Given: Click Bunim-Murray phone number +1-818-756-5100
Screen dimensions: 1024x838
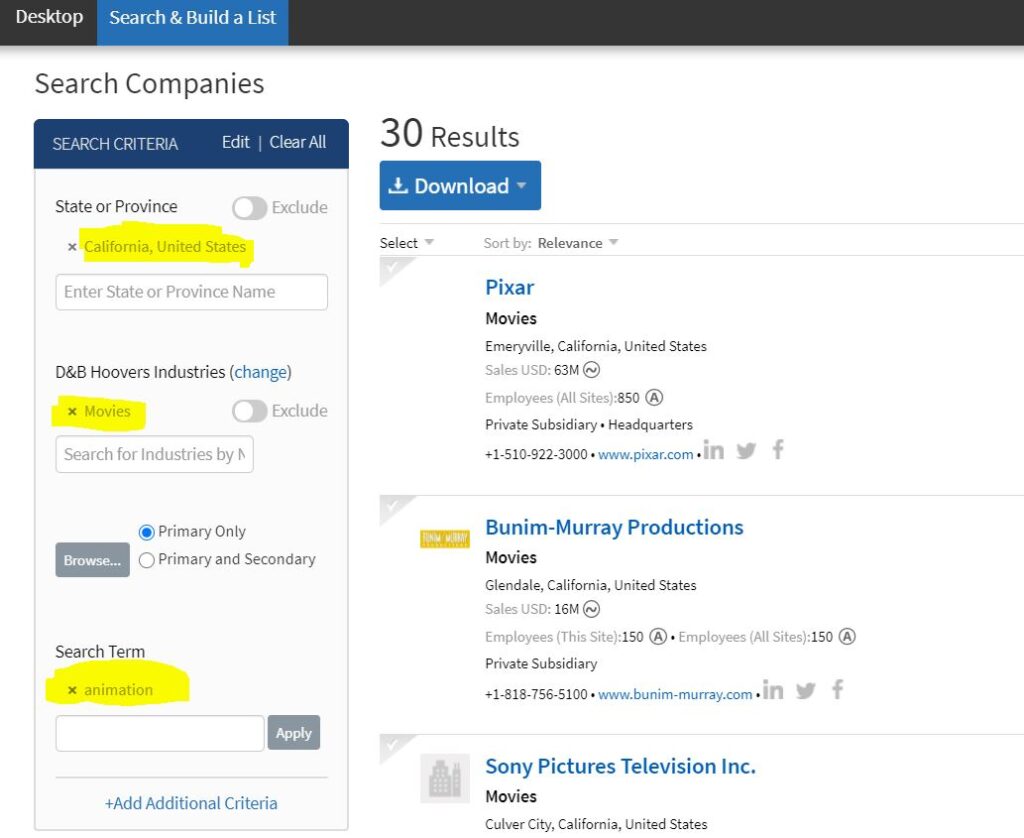Looking at the screenshot, I should (536, 694).
